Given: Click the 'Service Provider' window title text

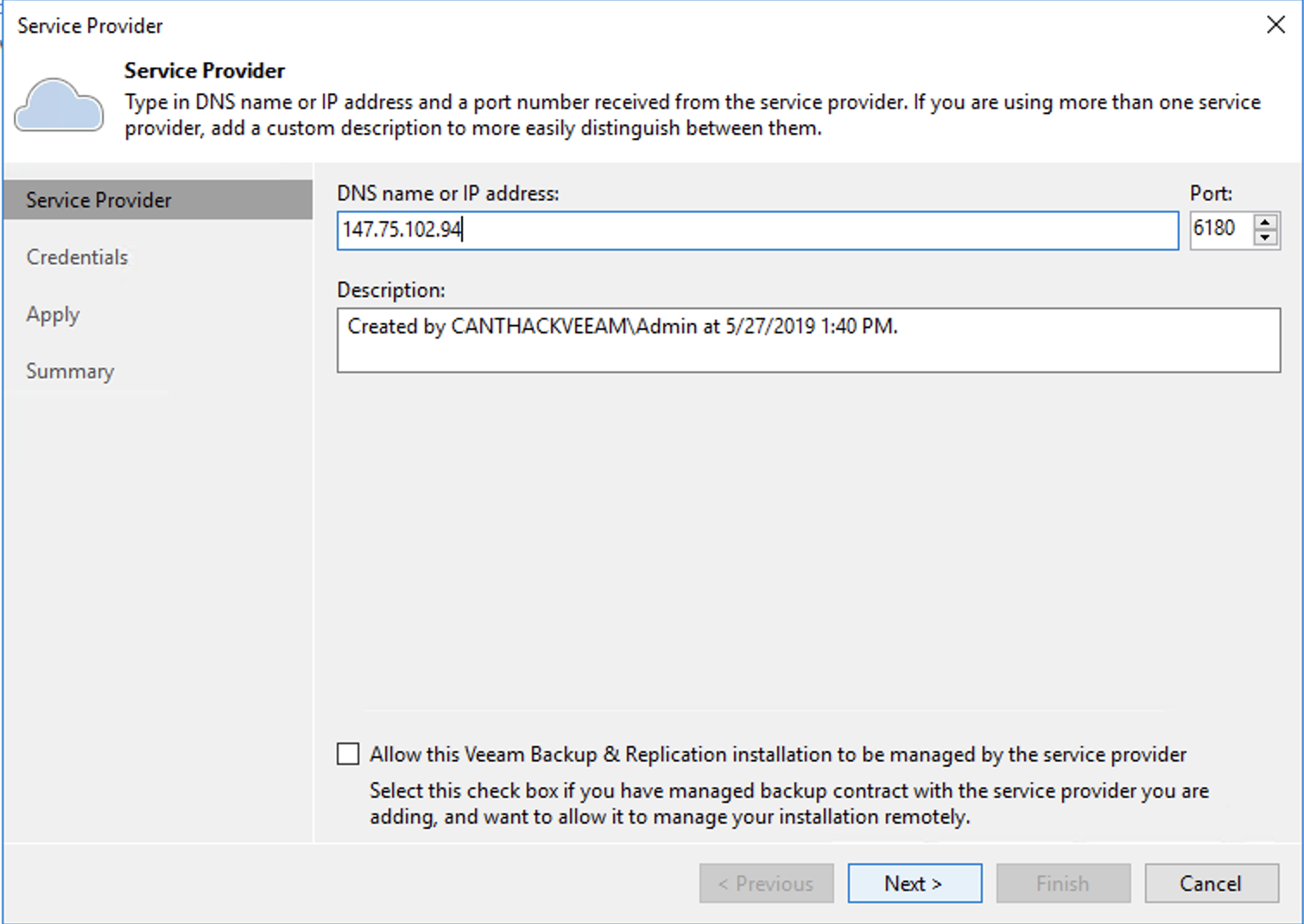Looking at the screenshot, I should 90,26.
